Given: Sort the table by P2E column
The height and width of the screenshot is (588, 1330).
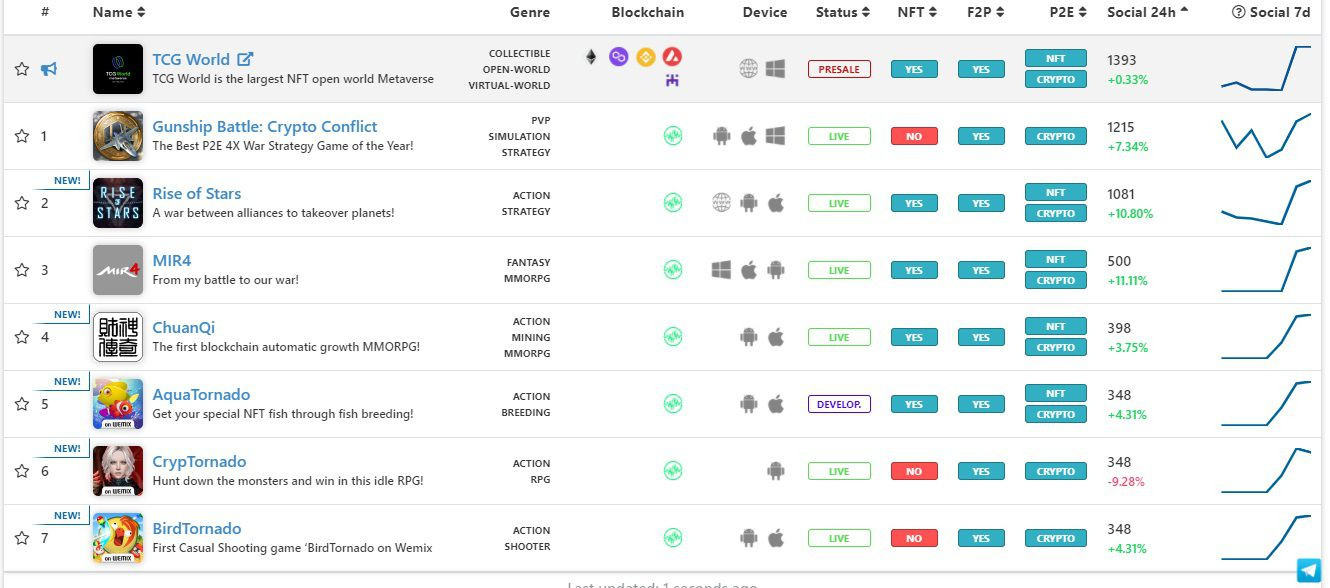Looking at the screenshot, I should 1069,12.
